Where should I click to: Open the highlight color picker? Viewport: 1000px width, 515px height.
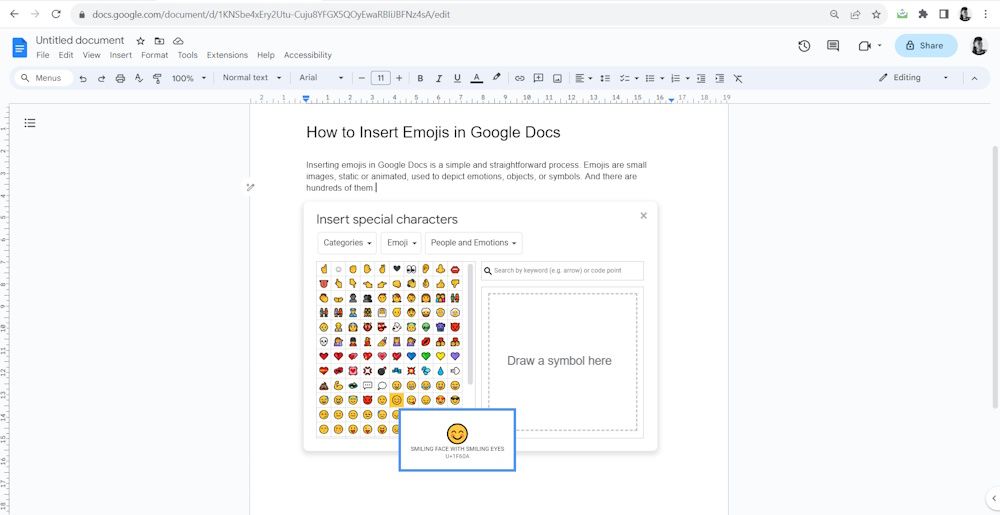click(x=496, y=78)
